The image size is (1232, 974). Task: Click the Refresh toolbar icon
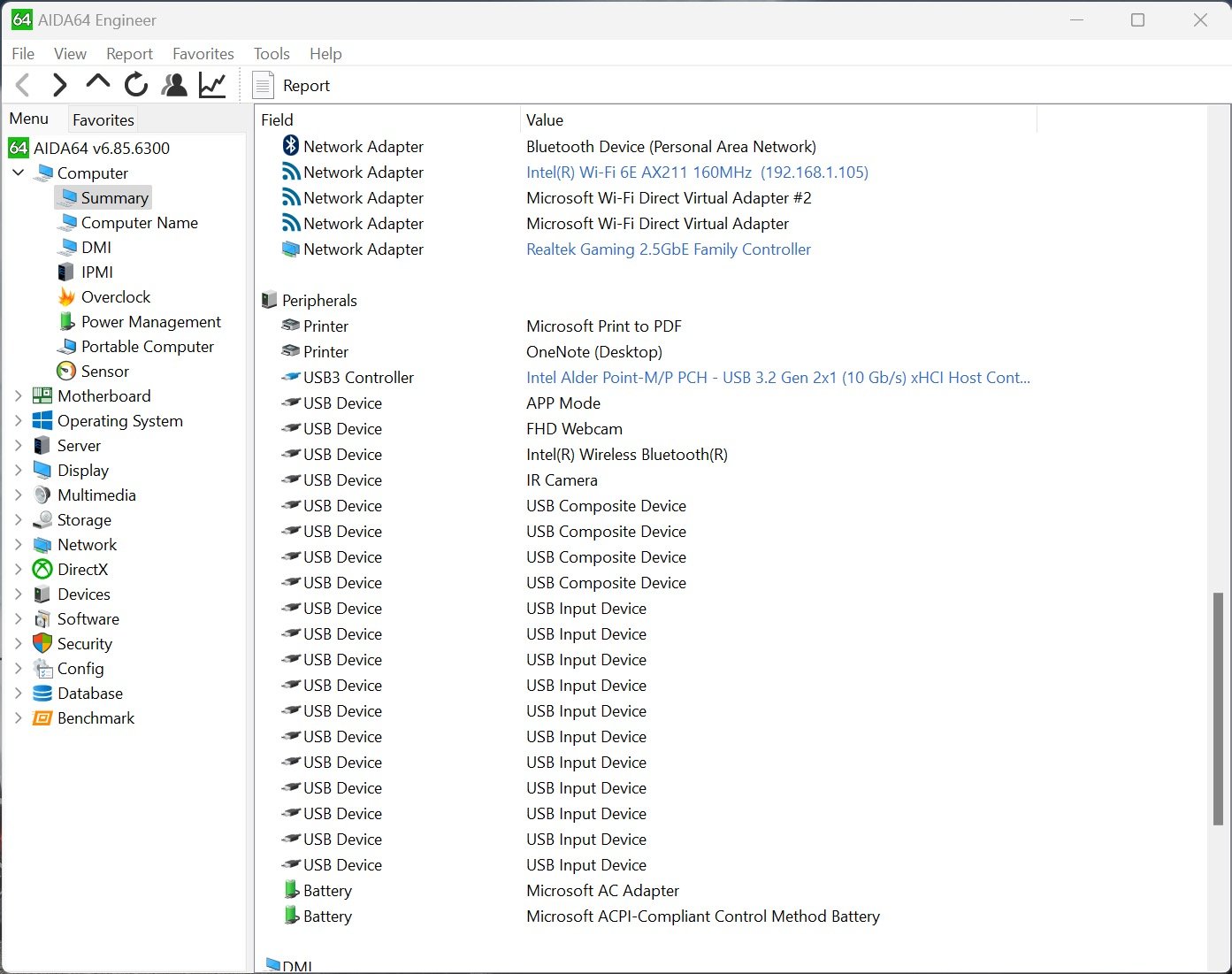click(135, 85)
